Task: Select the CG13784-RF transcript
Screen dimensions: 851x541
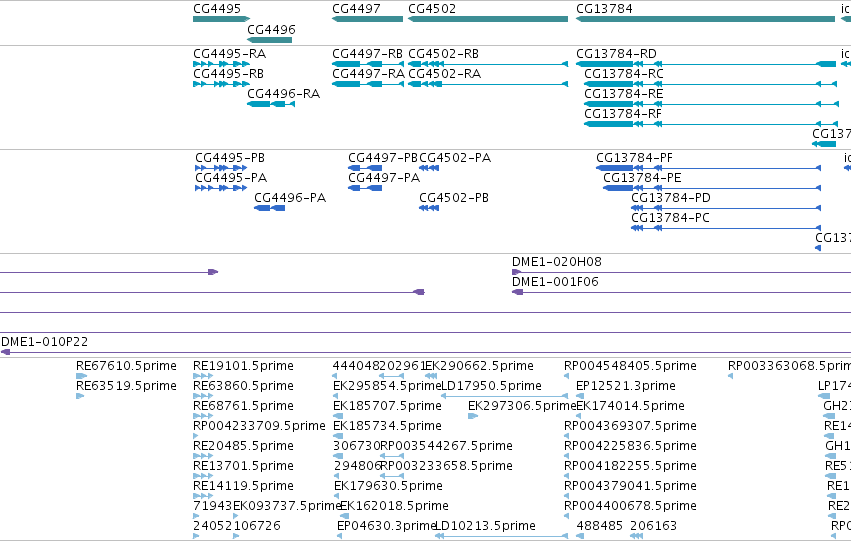Action: (710, 124)
